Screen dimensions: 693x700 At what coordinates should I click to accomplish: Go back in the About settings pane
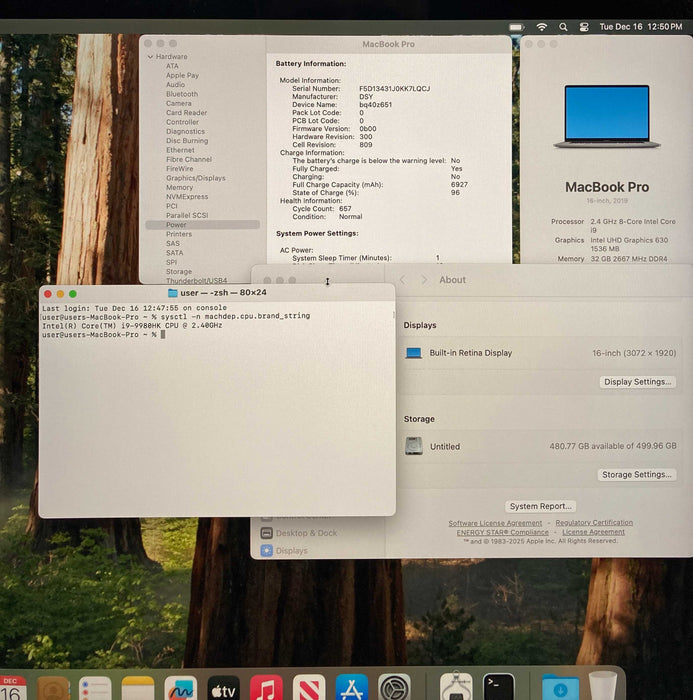click(403, 280)
